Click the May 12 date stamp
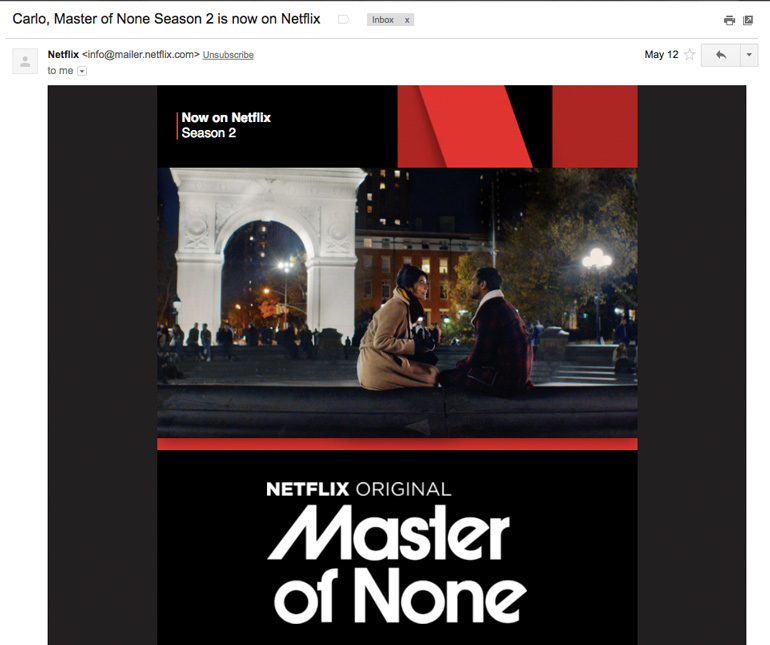 pyautogui.click(x=661, y=55)
